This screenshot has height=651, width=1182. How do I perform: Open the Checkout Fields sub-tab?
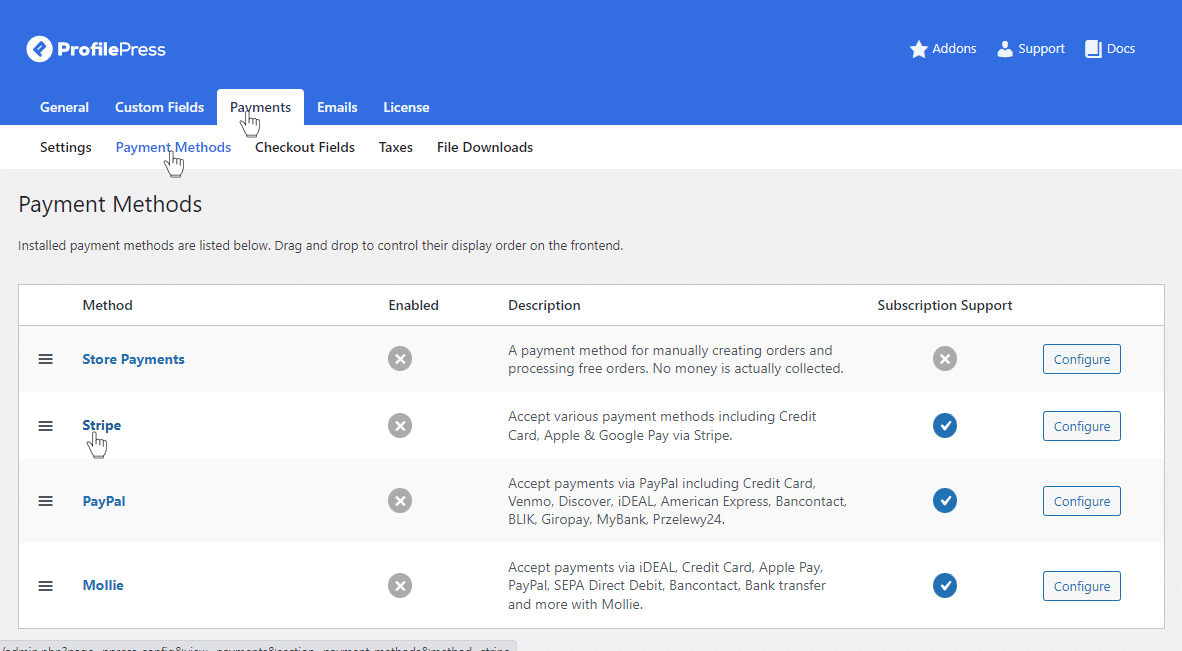tap(305, 148)
